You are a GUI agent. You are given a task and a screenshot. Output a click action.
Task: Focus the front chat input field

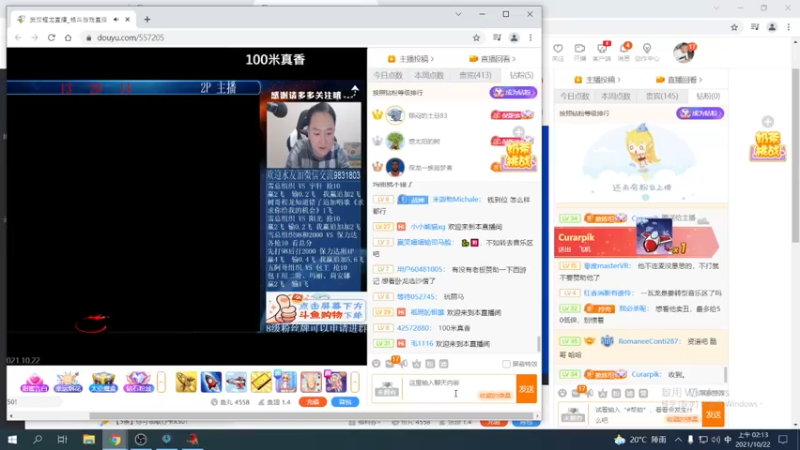(459, 389)
